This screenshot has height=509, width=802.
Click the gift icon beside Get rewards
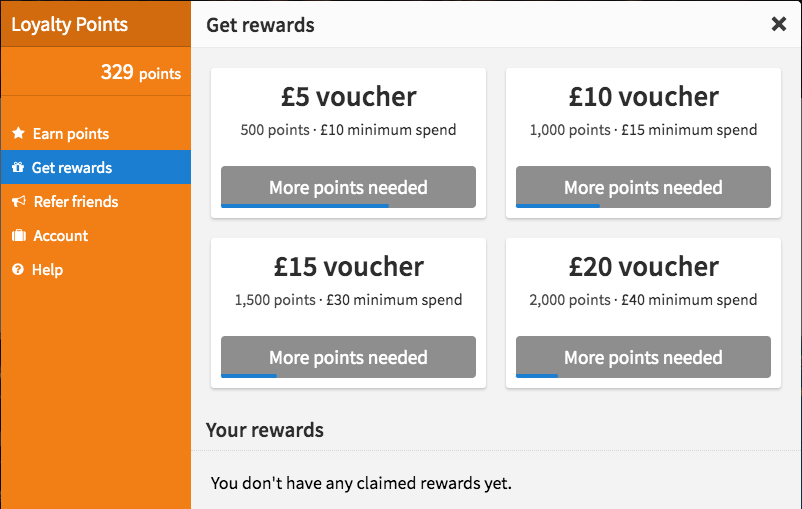tap(18, 167)
